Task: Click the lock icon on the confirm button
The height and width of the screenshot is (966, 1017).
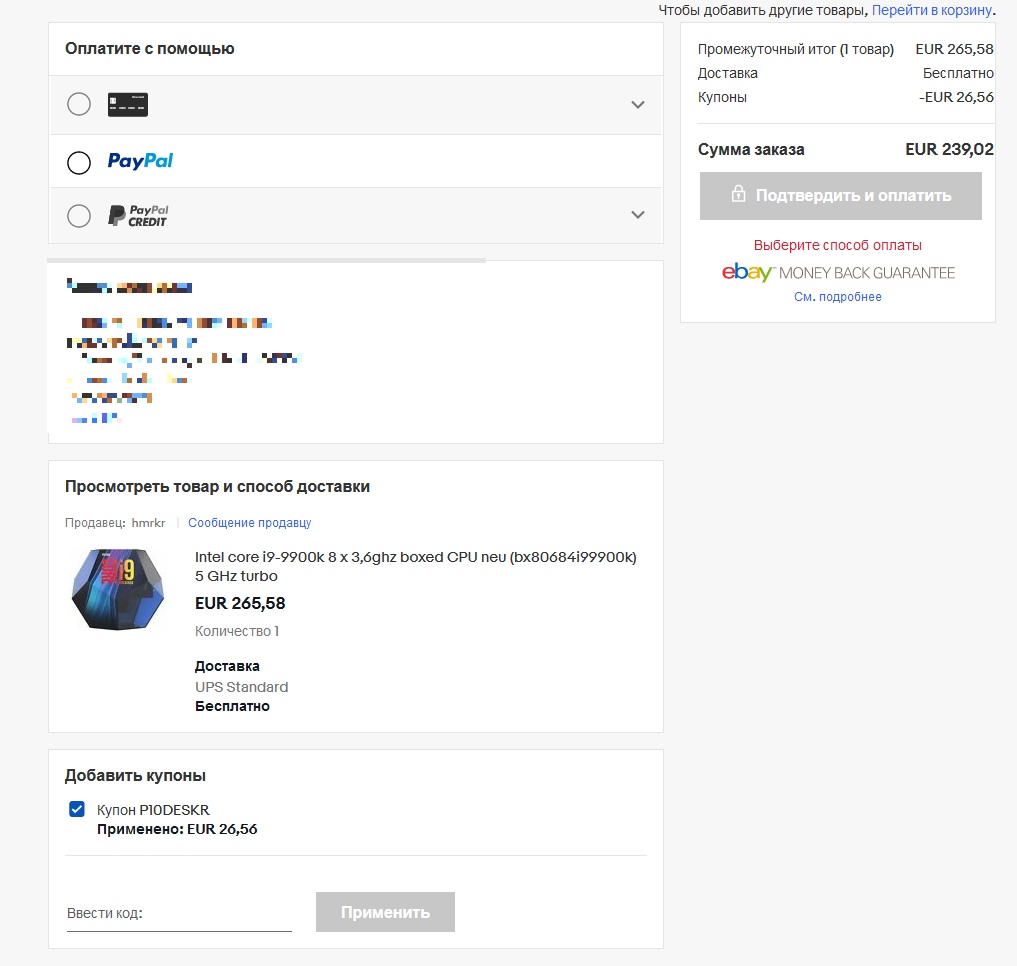Action: tap(738, 194)
